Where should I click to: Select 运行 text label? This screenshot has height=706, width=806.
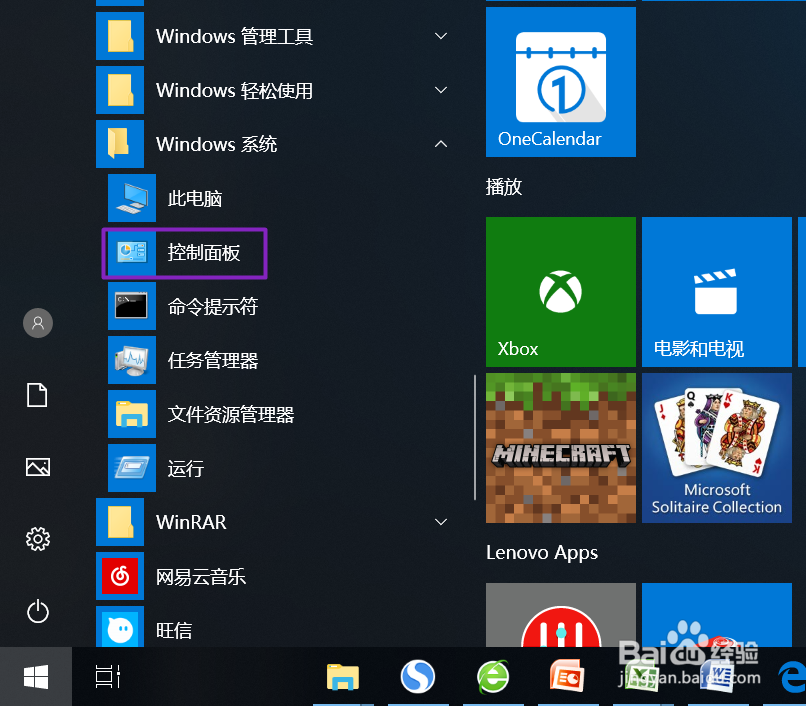tap(186, 468)
